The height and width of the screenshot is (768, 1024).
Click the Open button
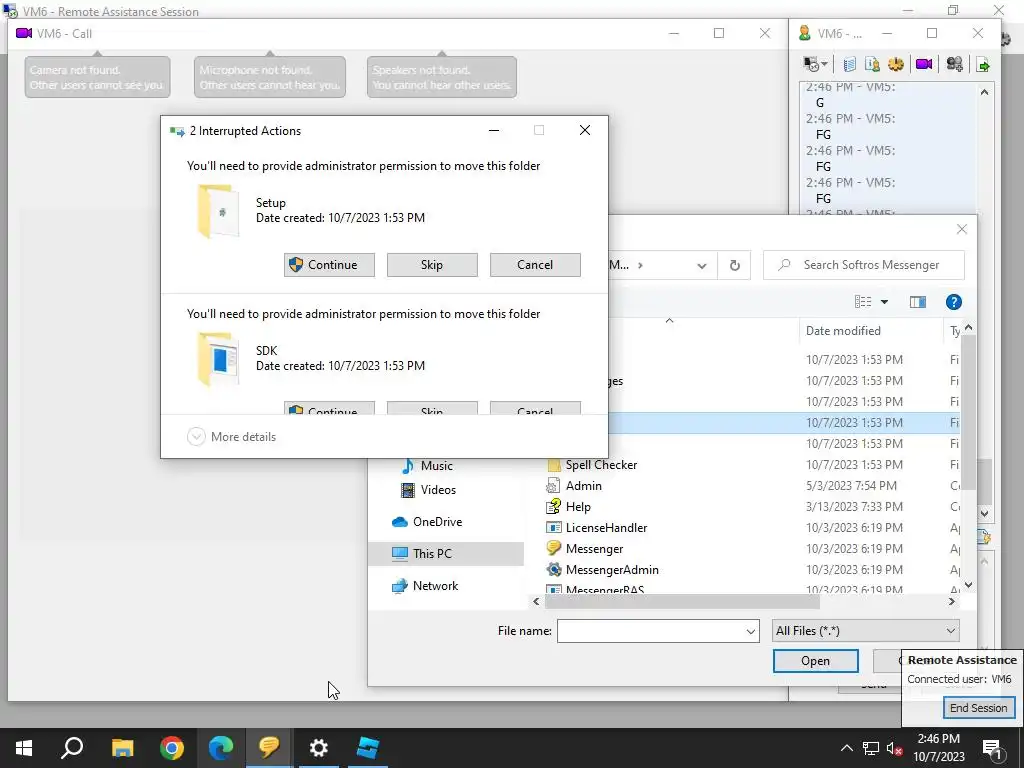pos(815,661)
